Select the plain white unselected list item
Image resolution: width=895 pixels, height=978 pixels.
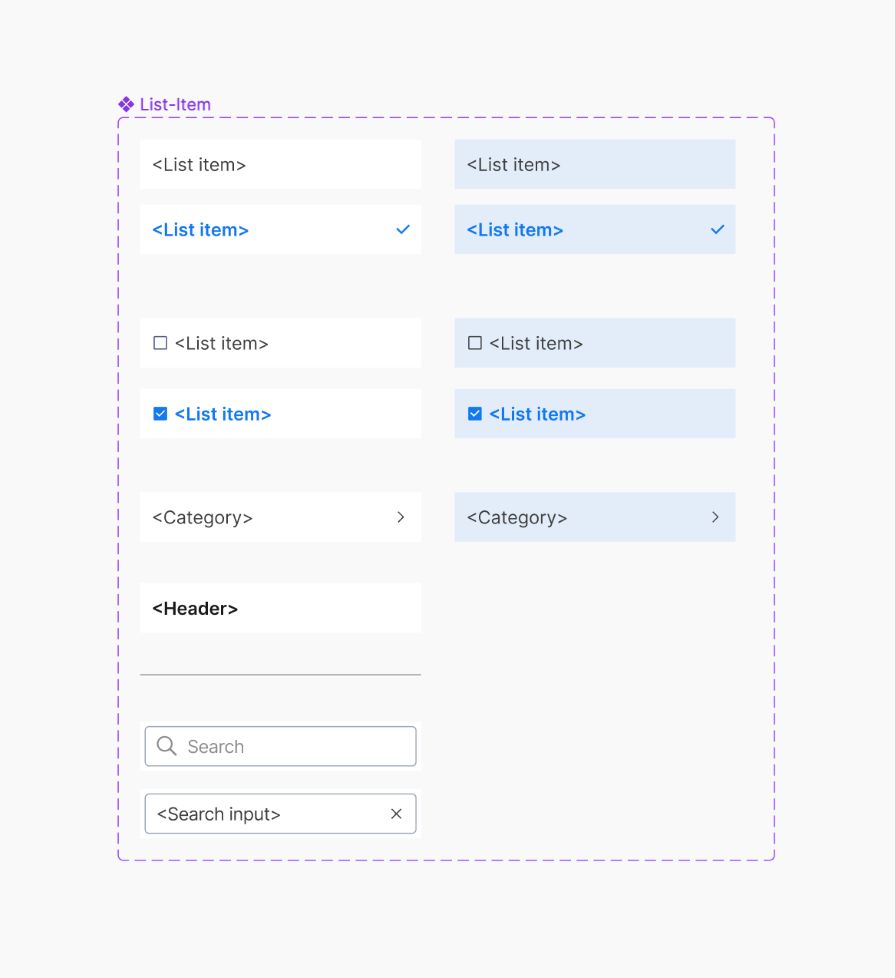point(280,165)
